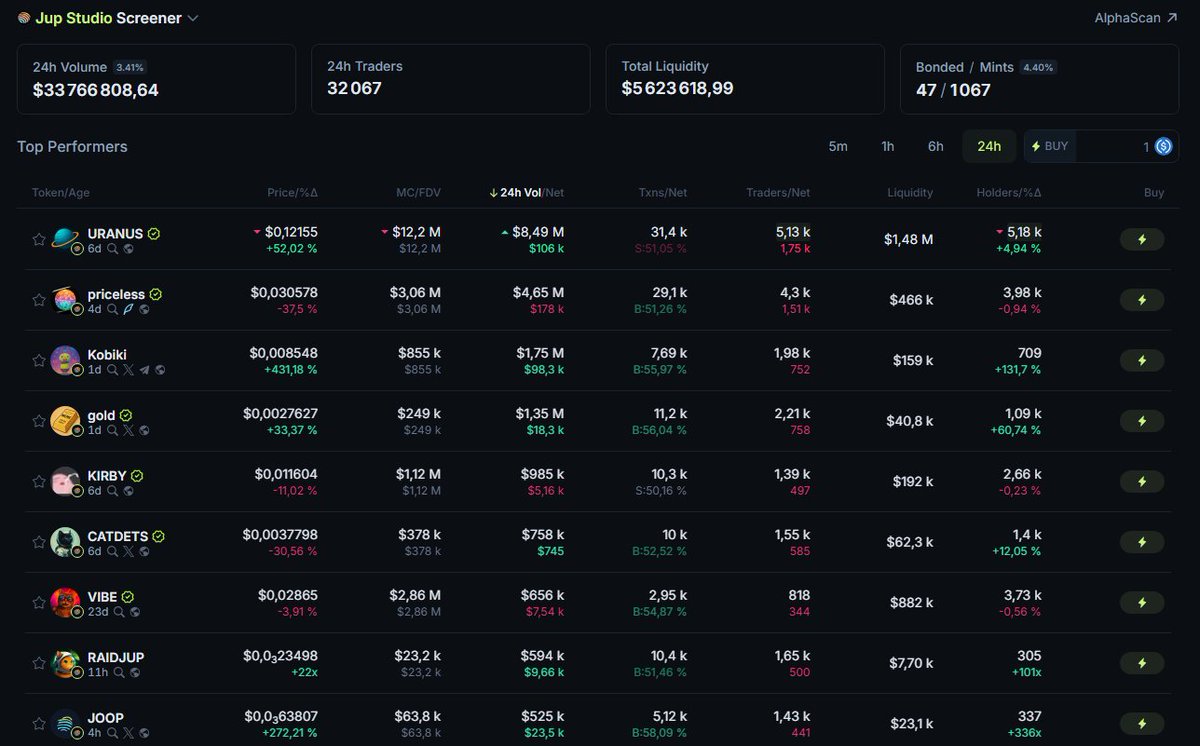1200x746 pixels.
Task: Select the 24h timeframe tab
Action: coord(989,146)
